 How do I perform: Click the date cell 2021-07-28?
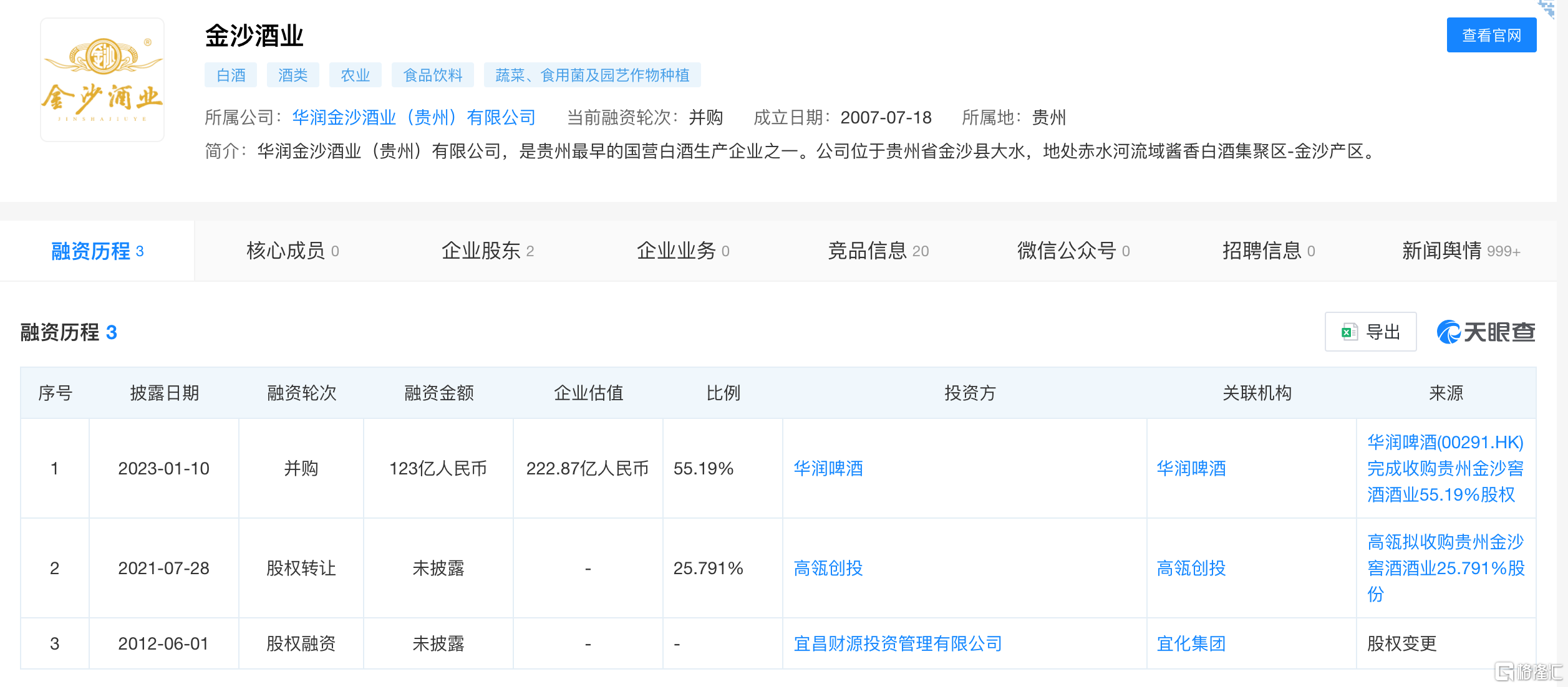point(163,568)
